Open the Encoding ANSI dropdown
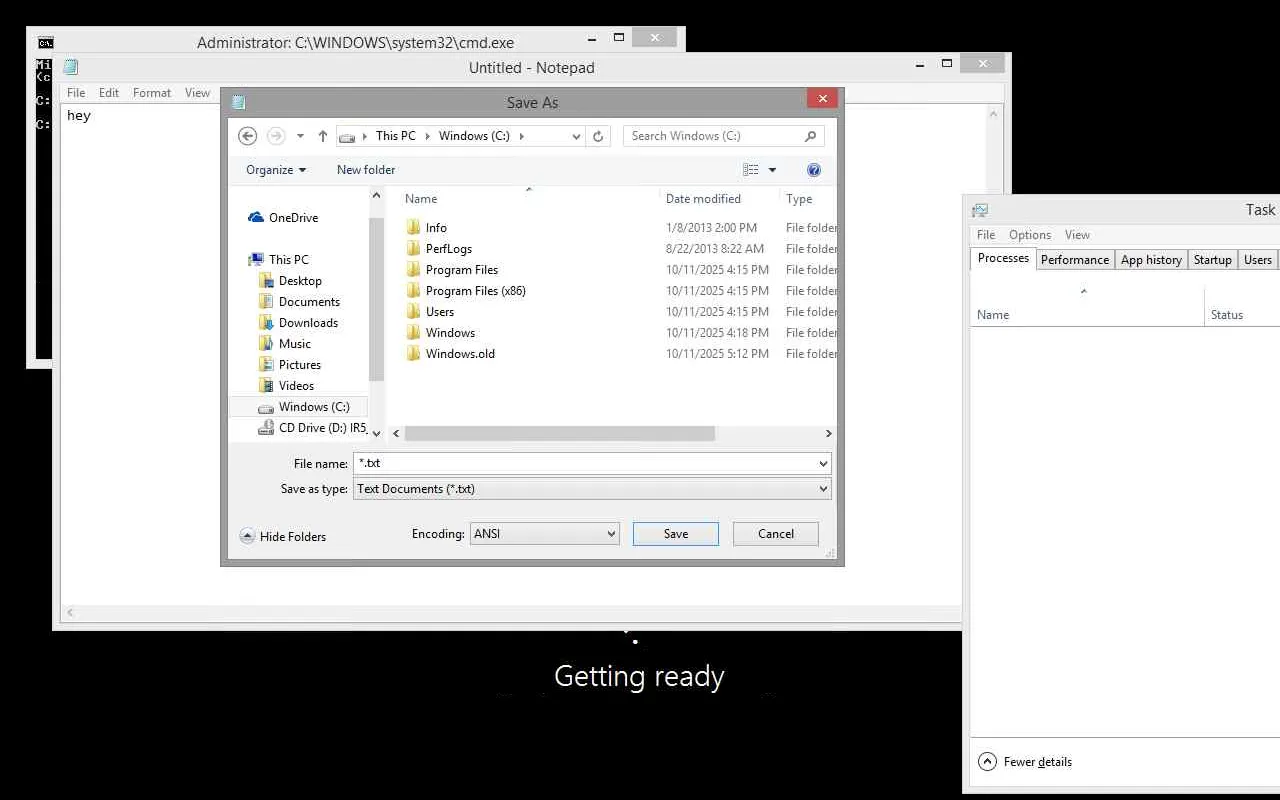This screenshot has height=800, width=1280. (x=544, y=534)
